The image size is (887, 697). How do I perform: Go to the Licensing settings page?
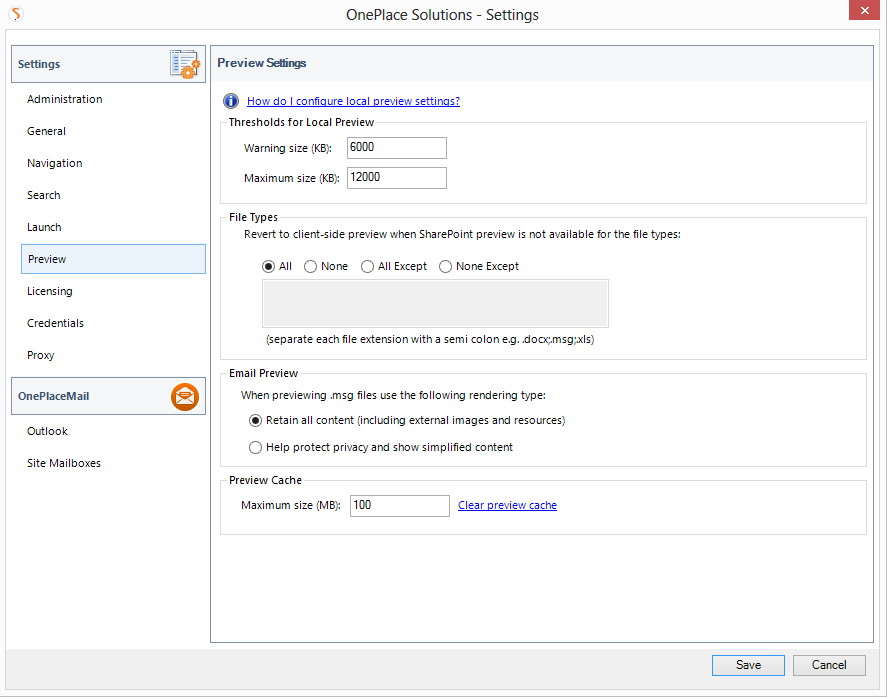point(50,291)
